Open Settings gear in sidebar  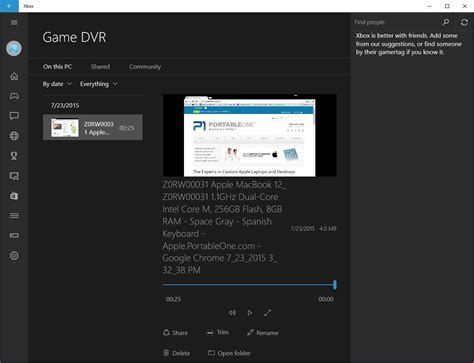pos(14,255)
